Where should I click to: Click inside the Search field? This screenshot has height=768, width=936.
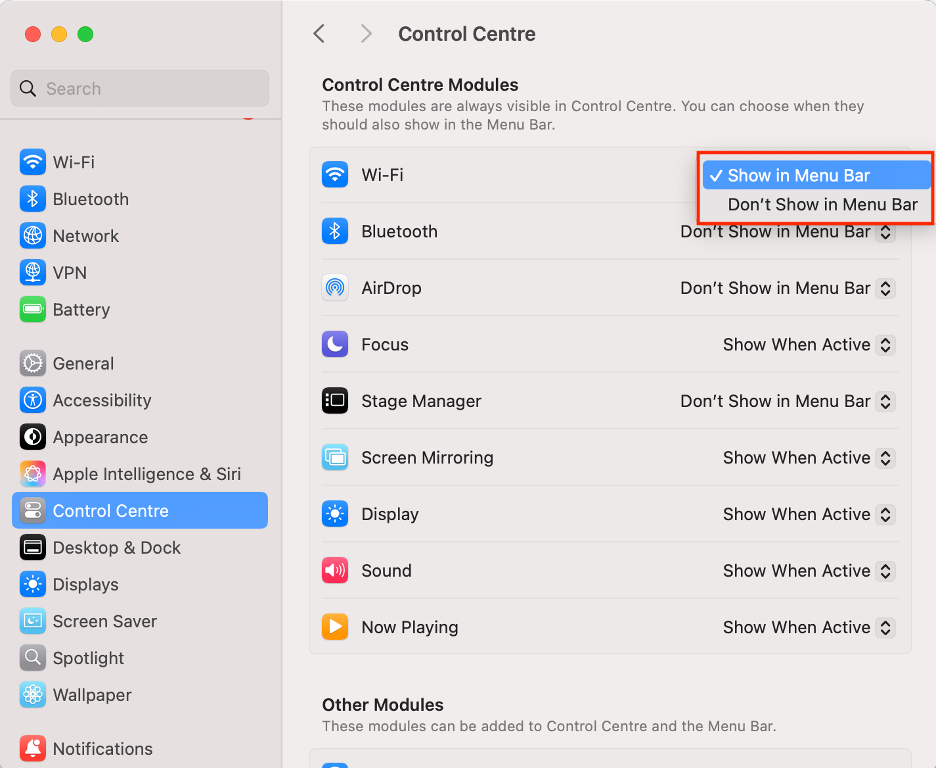click(x=140, y=88)
